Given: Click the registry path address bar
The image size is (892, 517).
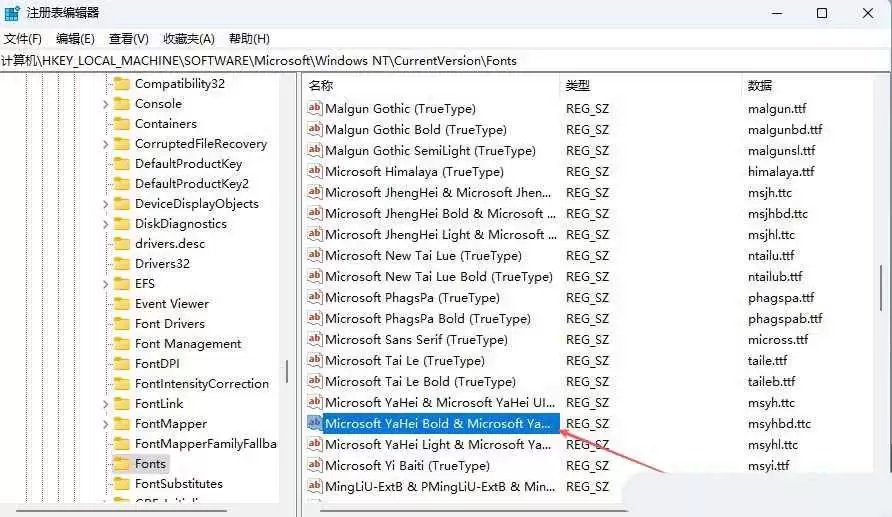Looking at the screenshot, I should (x=446, y=61).
